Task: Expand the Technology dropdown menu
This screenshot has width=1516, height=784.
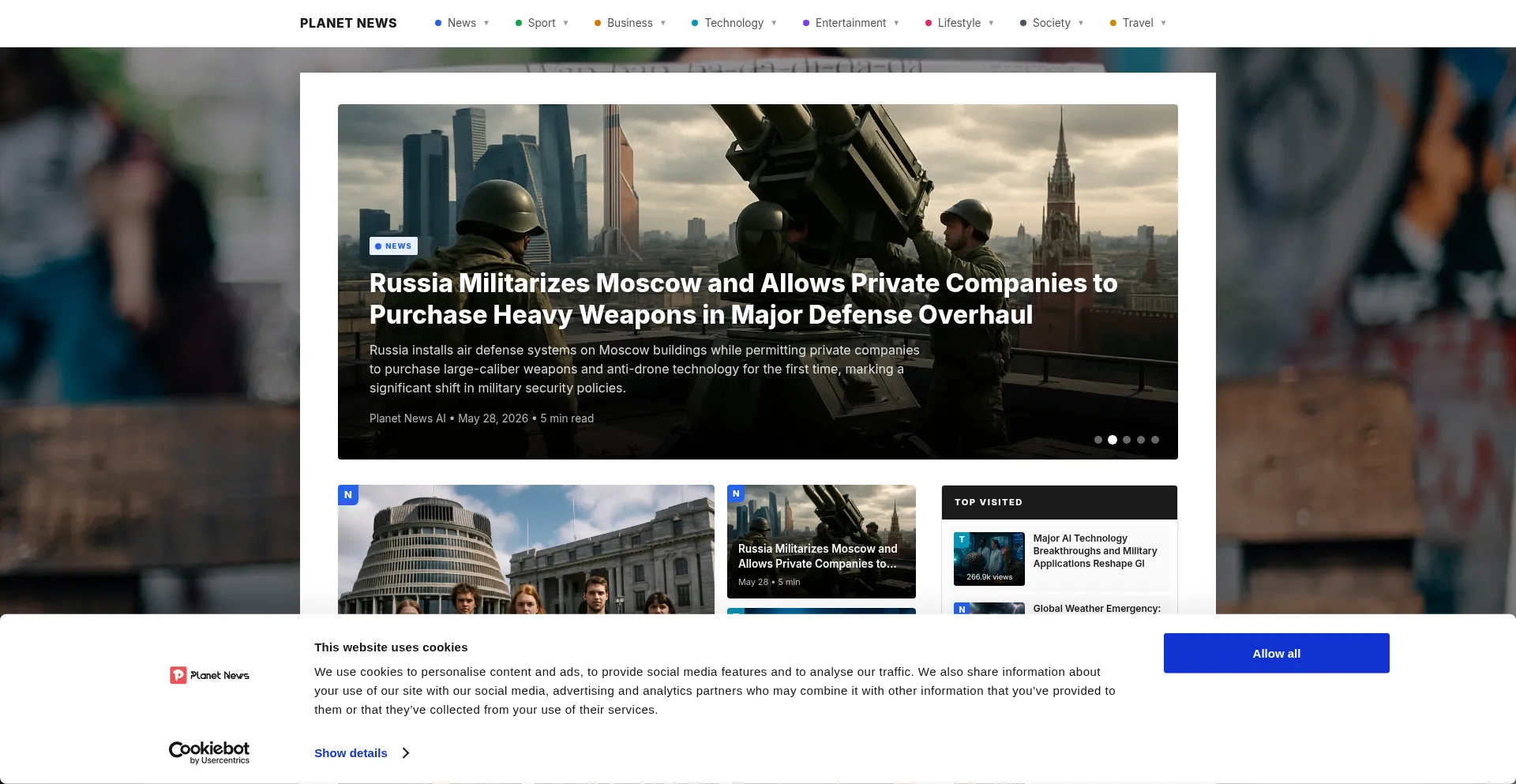Action: 774,23
